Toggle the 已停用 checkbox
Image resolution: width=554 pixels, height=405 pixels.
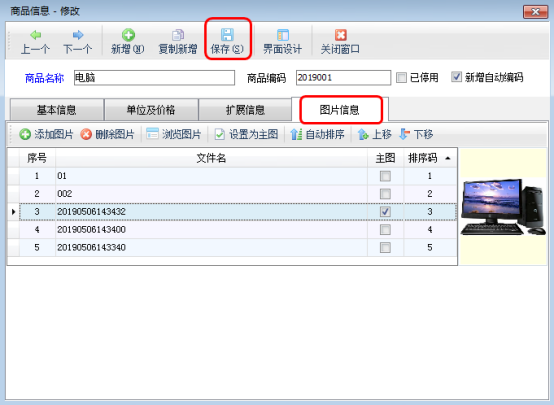pyautogui.click(x=401, y=77)
